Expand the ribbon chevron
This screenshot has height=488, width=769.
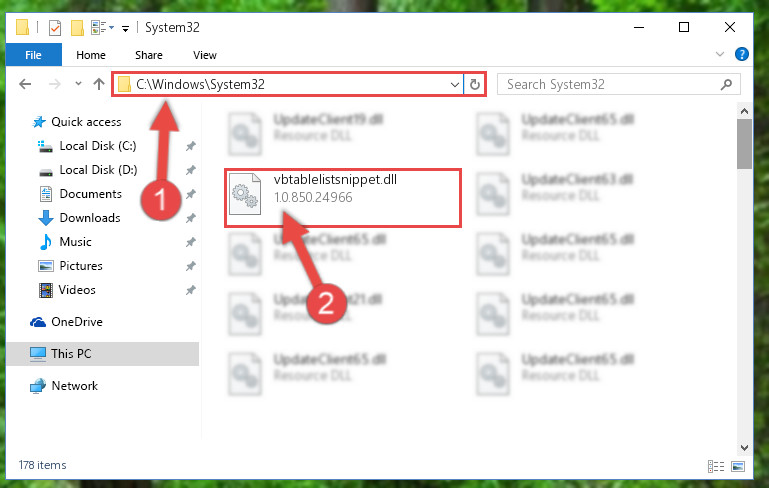coord(719,54)
